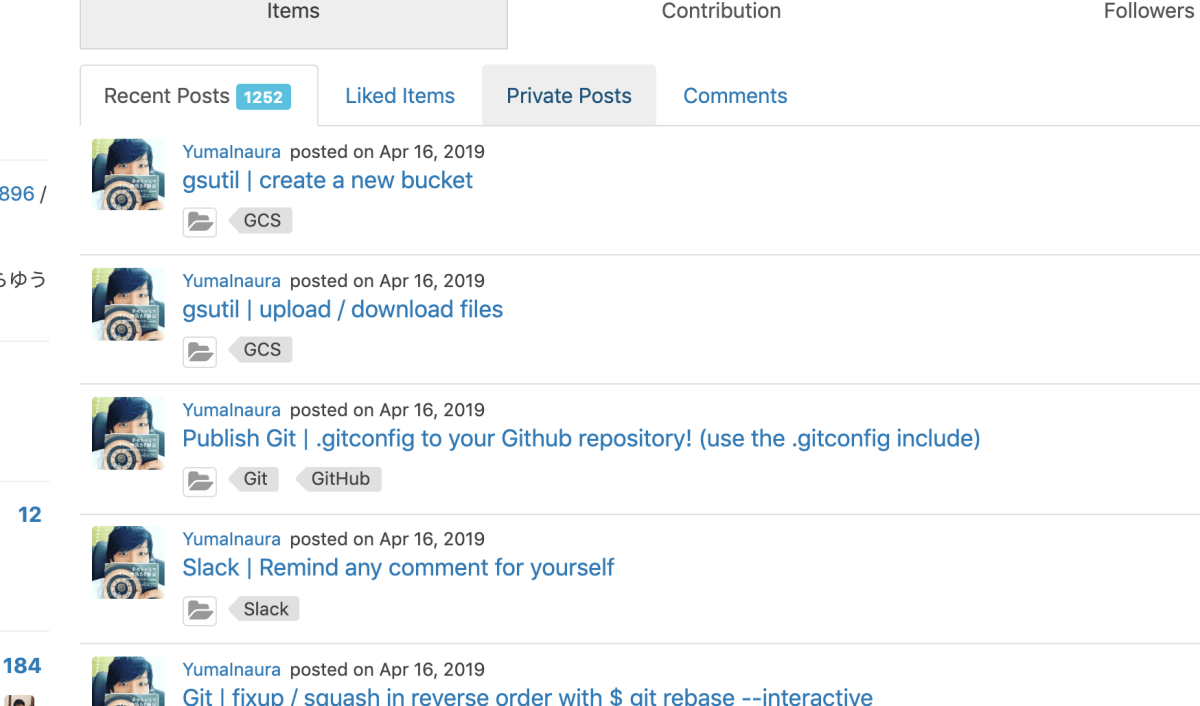Open avatar beside Publish Git .gitconfig post
This screenshot has width=1200, height=706.
coord(128,433)
